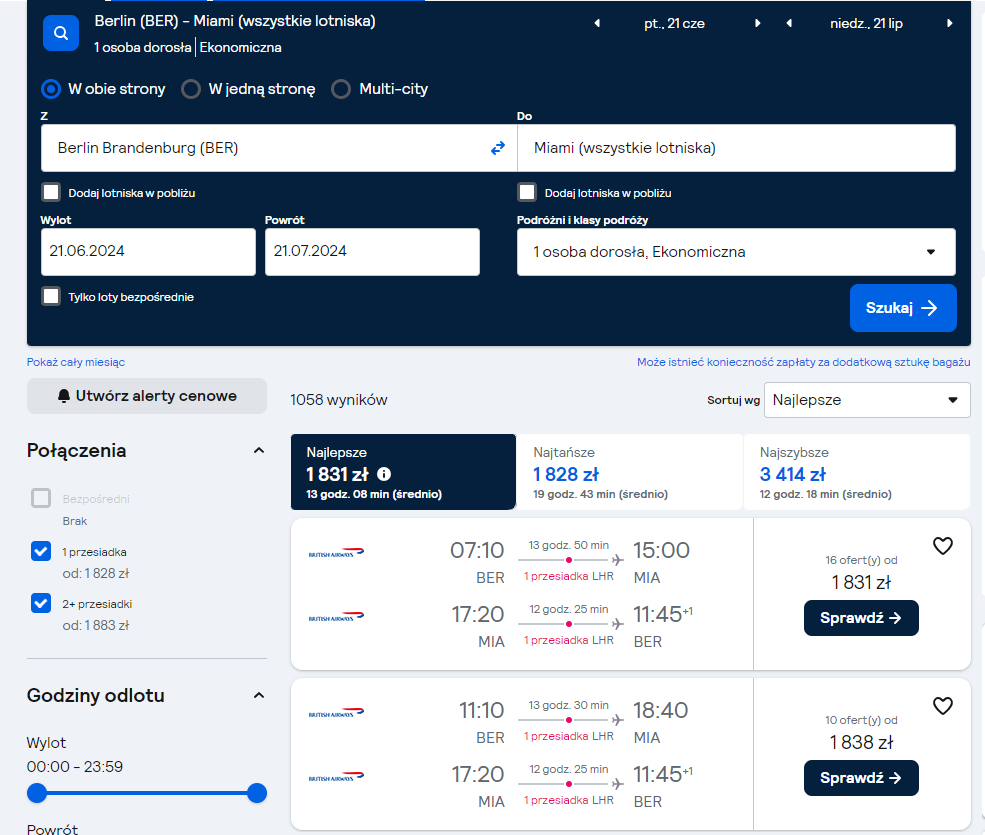
Task: Collapse the Połączenia filter section
Action: [259, 450]
